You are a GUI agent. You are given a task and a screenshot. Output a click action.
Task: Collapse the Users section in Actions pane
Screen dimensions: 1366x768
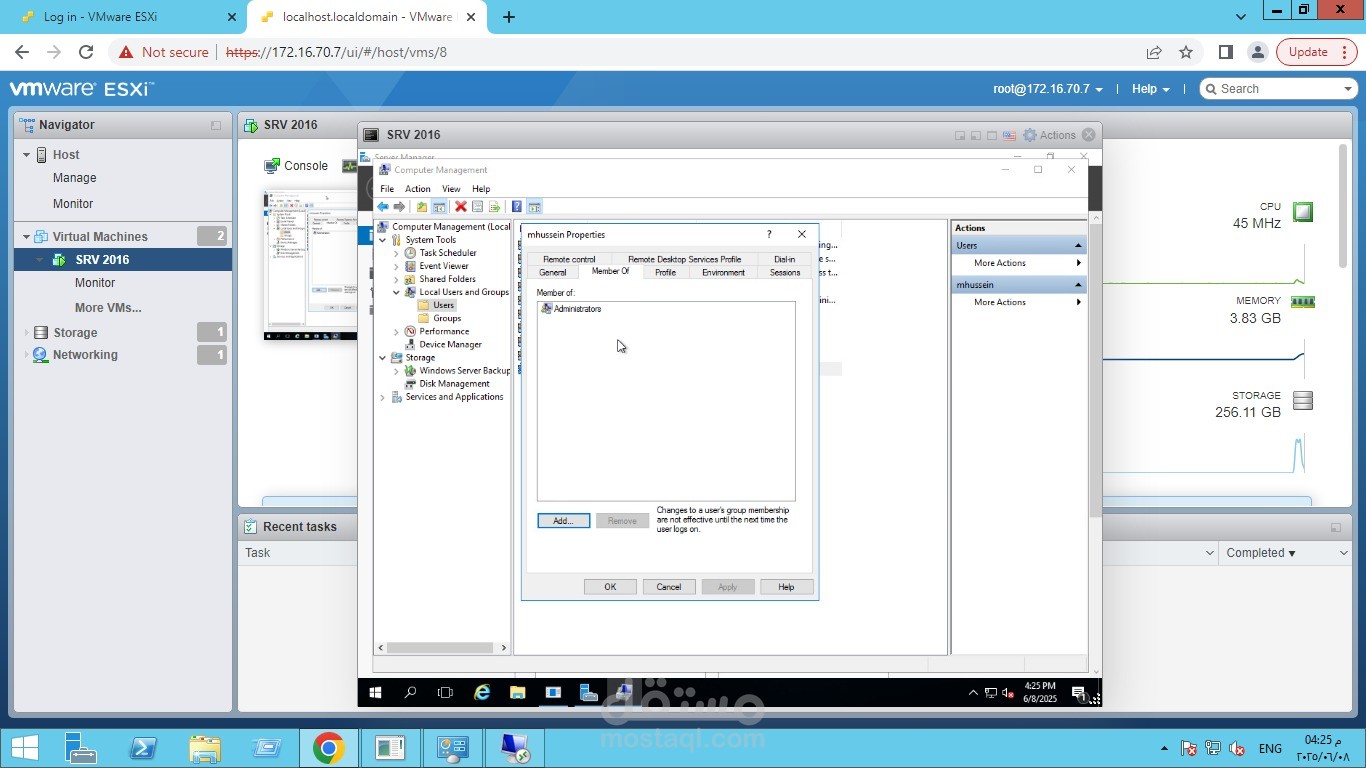(x=1078, y=245)
